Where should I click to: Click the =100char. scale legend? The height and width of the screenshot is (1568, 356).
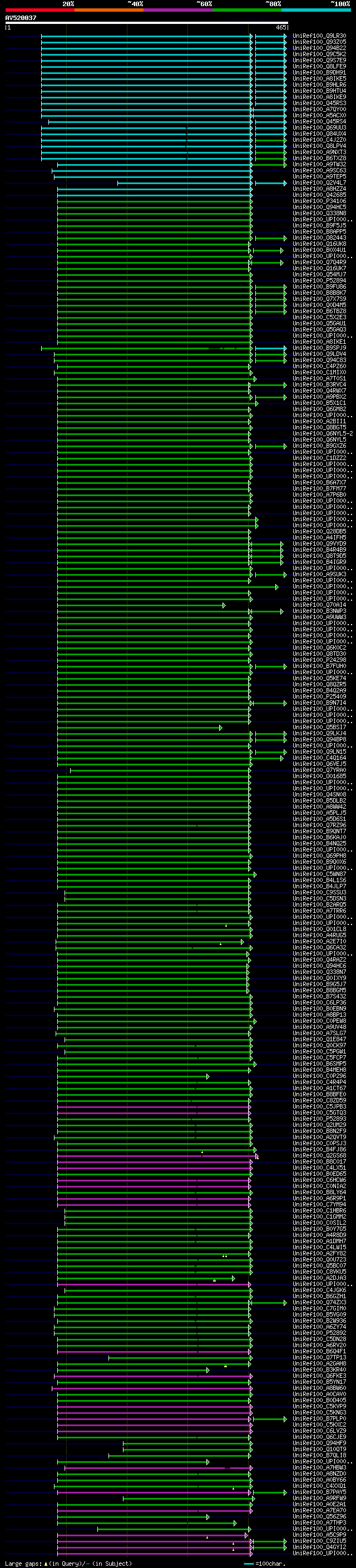[265, 1563]
